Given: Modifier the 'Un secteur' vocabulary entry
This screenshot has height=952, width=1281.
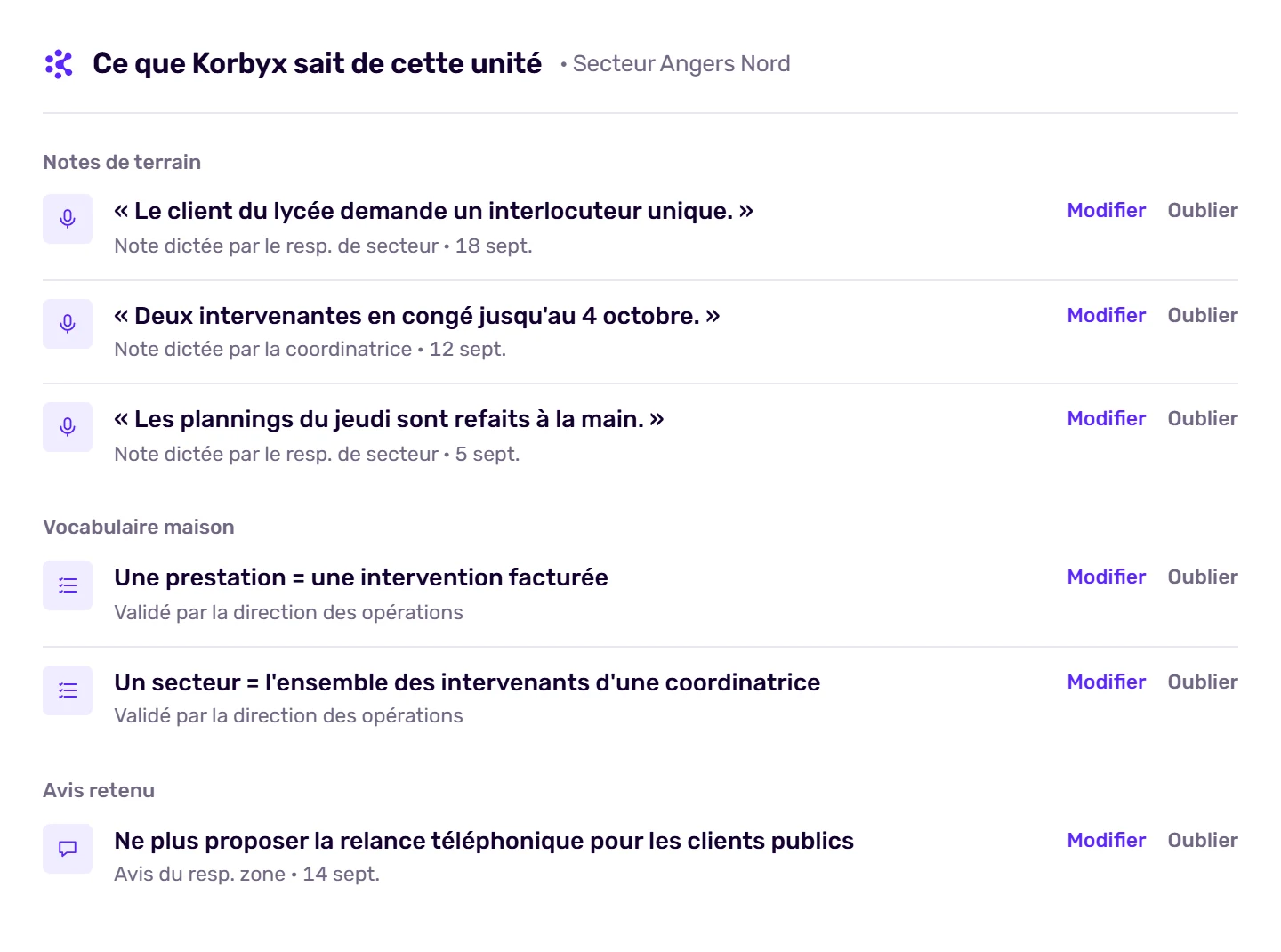Looking at the screenshot, I should (1107, 682).
